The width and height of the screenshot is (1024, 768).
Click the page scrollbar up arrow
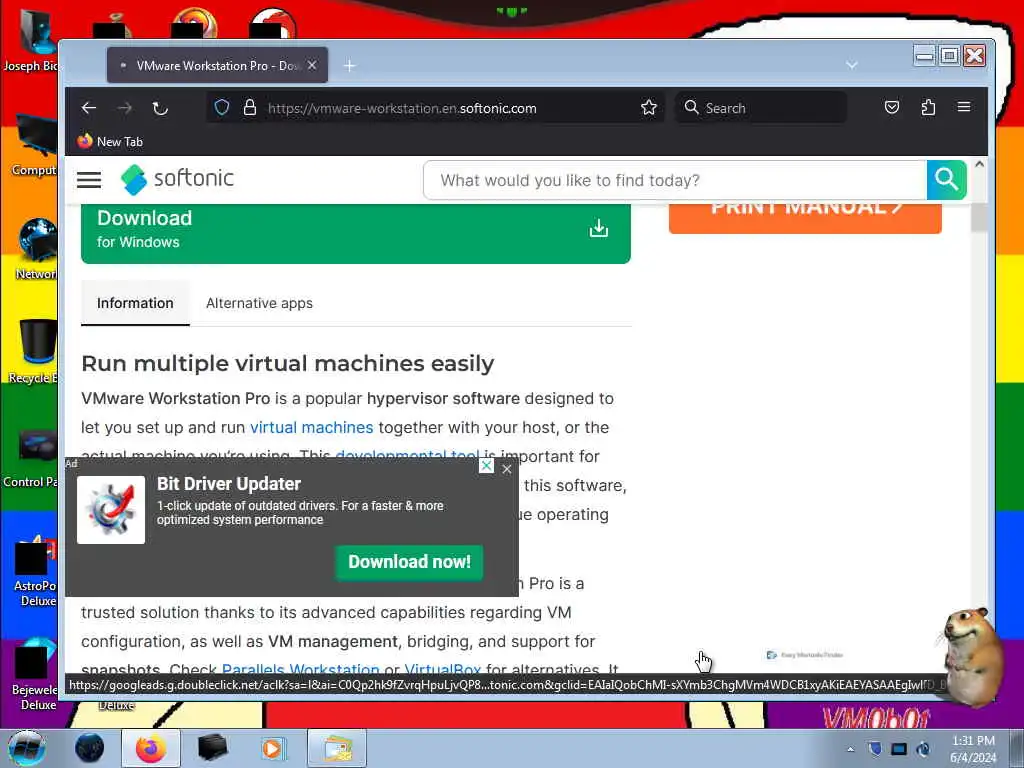[x=979, y=165]
